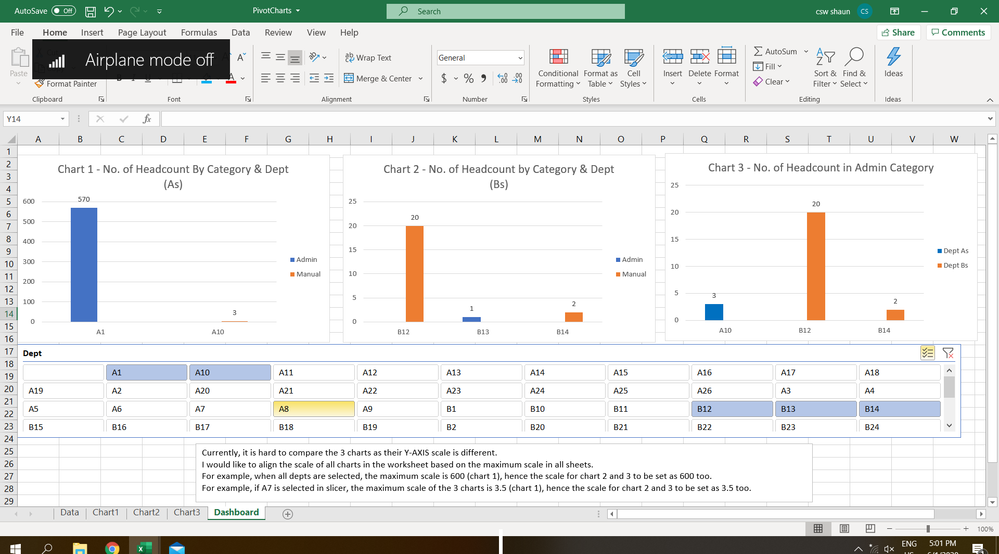Select B1 in Dept slicer
Viewport: 999px width, 554px height.
pos(481,409)
